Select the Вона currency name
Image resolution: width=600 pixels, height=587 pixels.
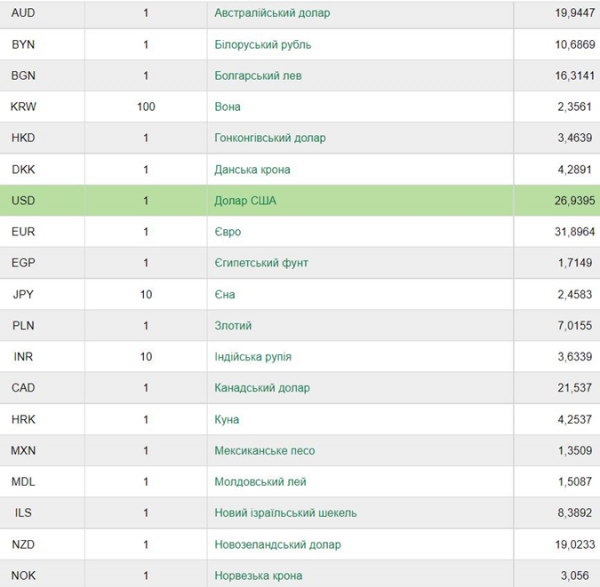(227, 107)
